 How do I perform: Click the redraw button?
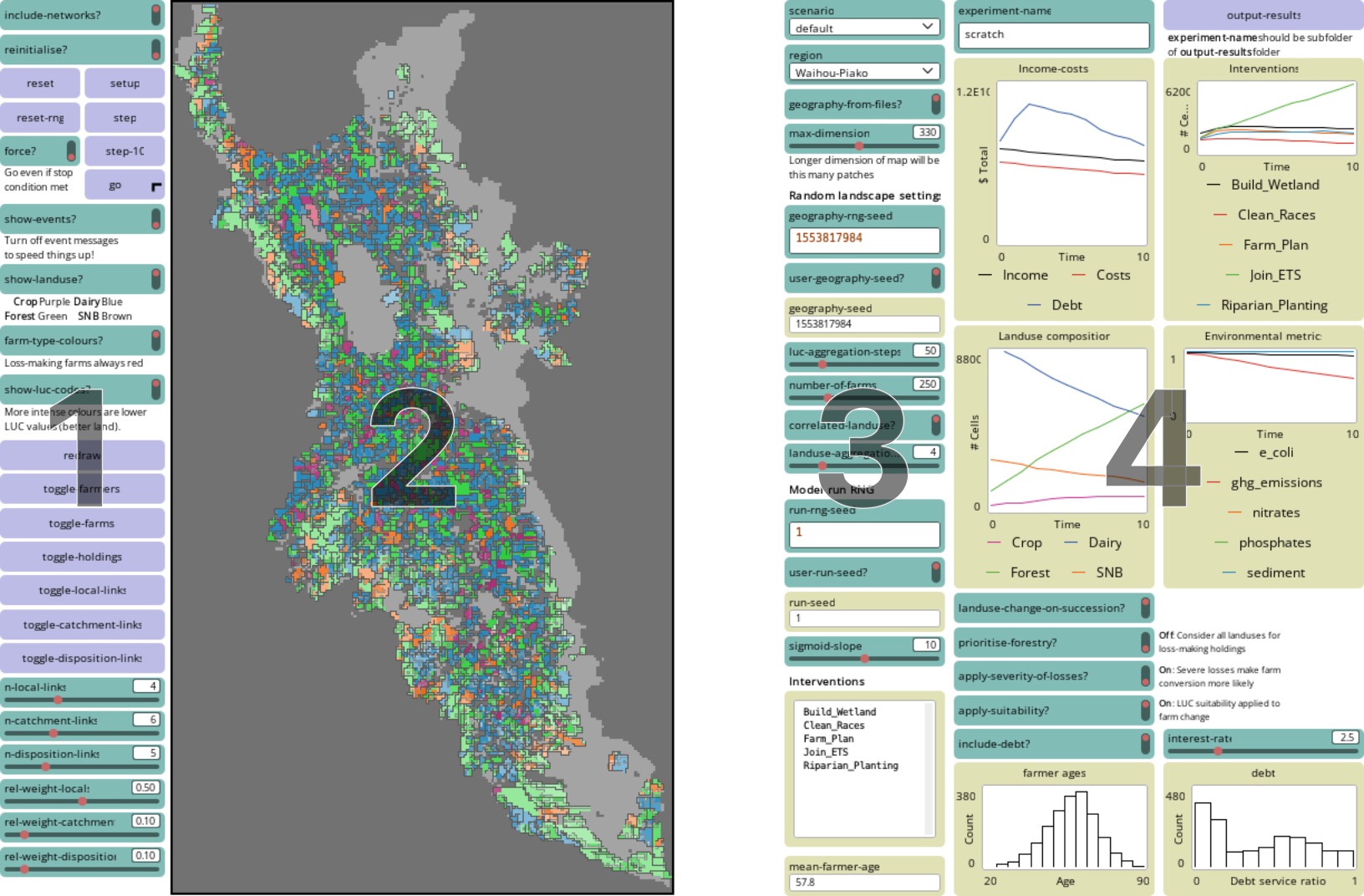[82, 456]
